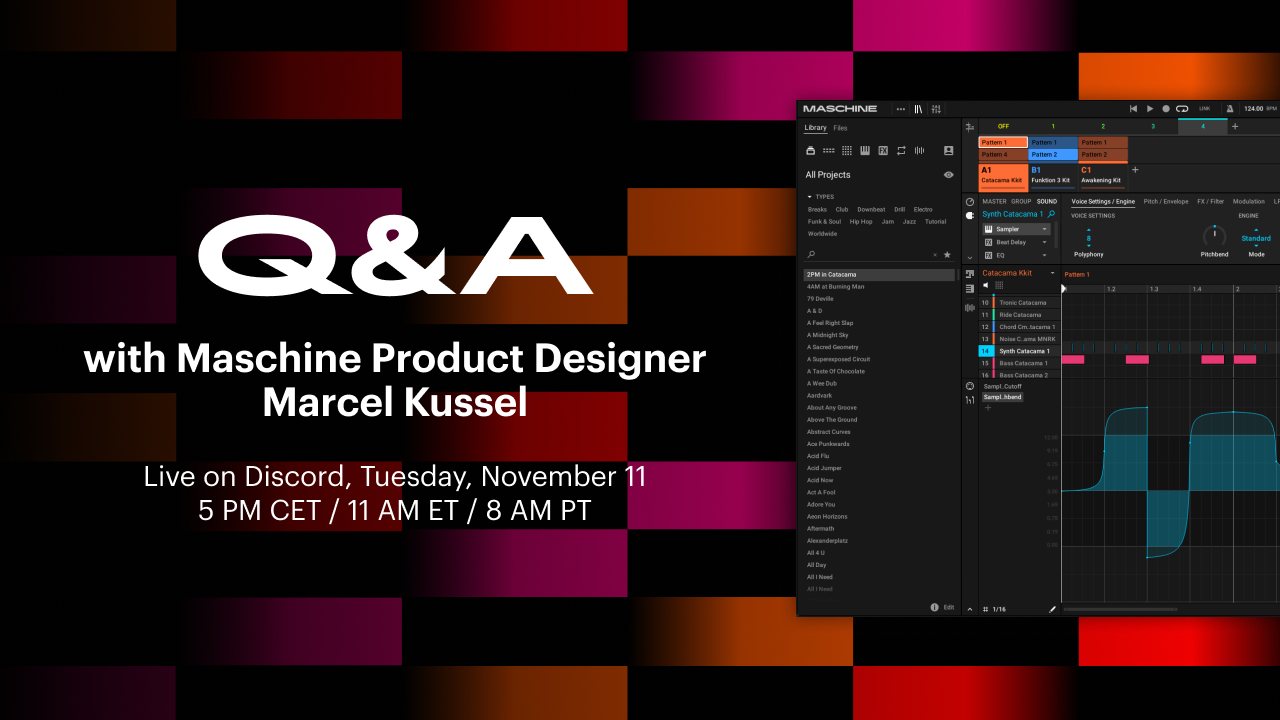Toggle the browser panel icon in header
Screen dimensions: 1280x720
918,108
